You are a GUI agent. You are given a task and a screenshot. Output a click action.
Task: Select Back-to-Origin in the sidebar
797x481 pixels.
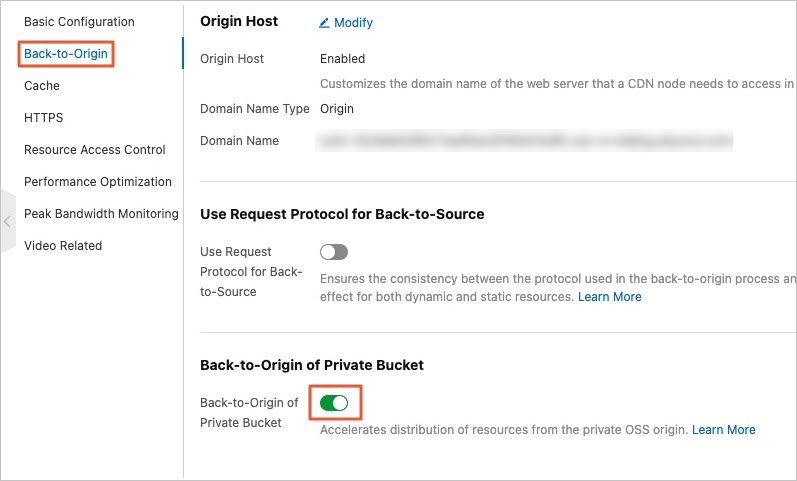[66, 54]
